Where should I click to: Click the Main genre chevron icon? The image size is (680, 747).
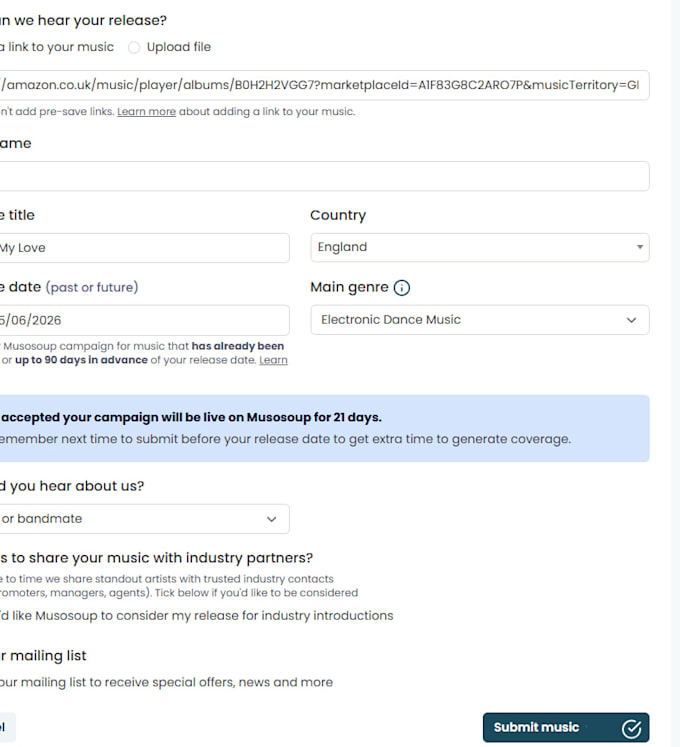tap(631, 320)
